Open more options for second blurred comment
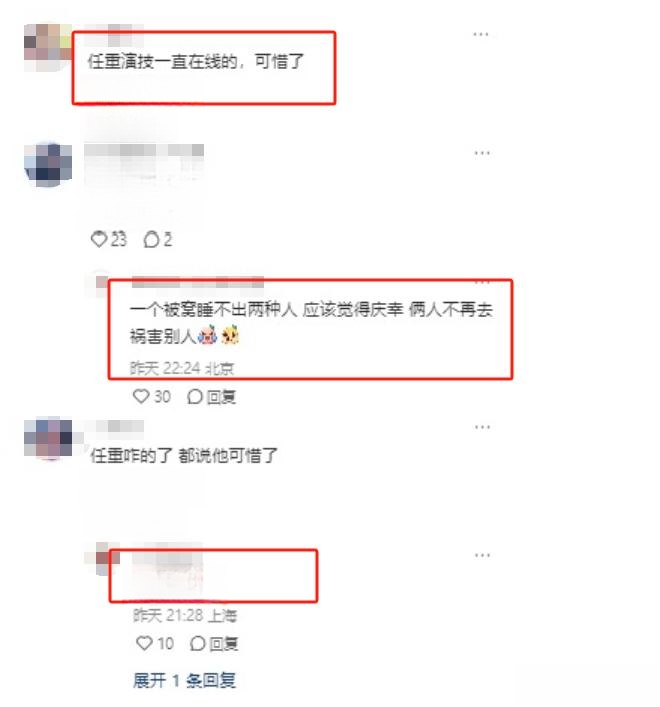 point(482,153)
